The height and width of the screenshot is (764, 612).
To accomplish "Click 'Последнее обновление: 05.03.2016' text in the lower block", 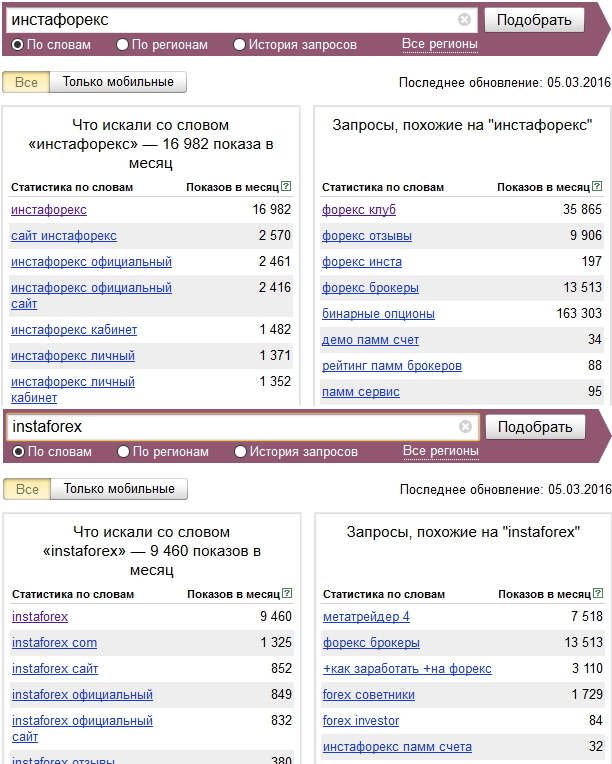I will coord(506,489).
